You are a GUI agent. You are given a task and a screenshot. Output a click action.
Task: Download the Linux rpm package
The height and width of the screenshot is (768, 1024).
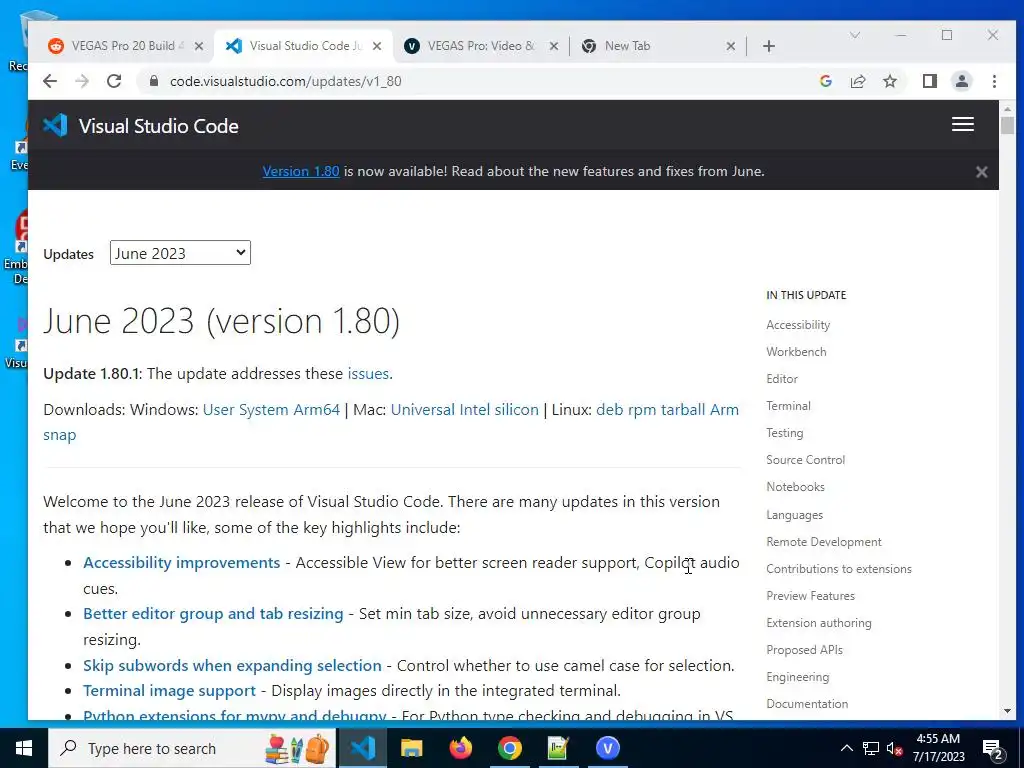(x=642, y=409)
